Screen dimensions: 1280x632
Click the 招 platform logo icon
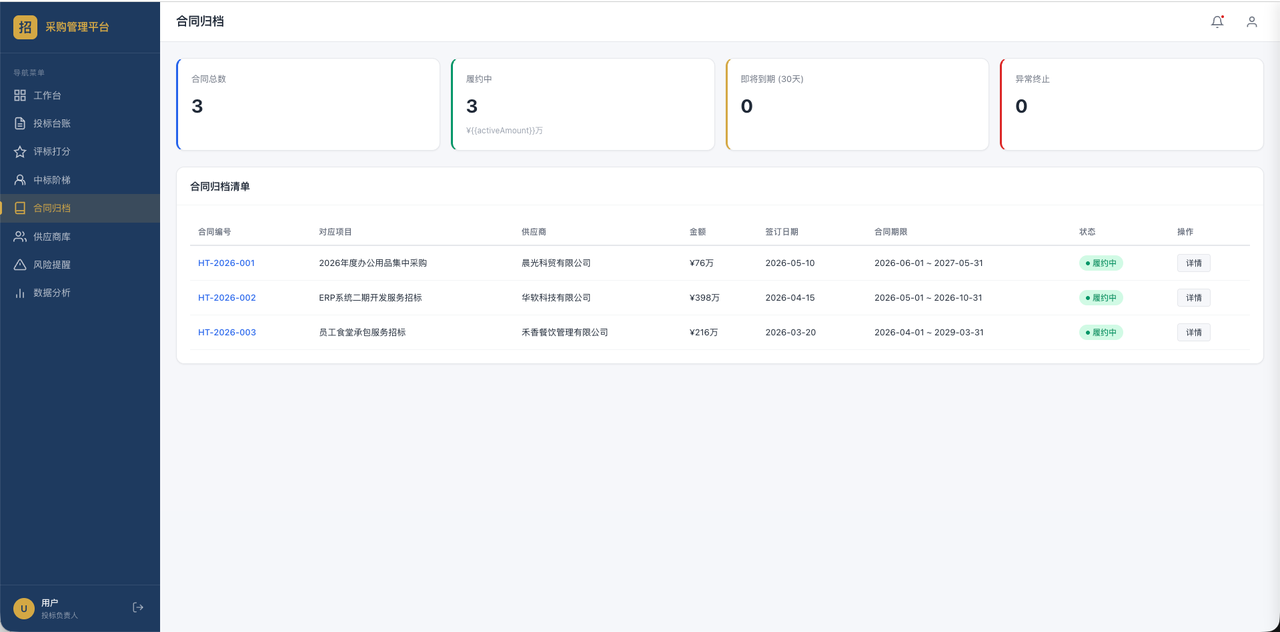pos(25,27)
